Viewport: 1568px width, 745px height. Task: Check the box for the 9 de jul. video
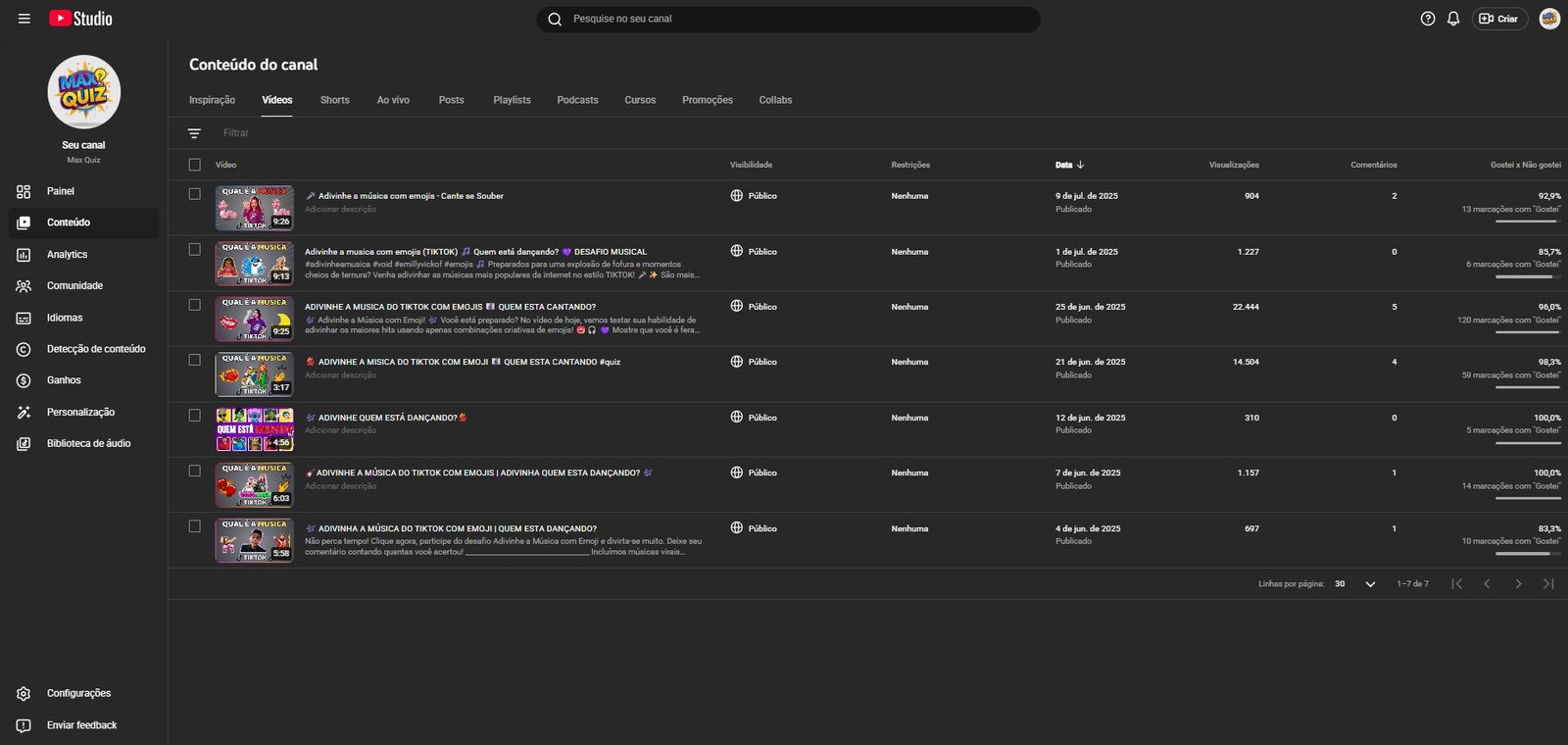tap(194, 194)
